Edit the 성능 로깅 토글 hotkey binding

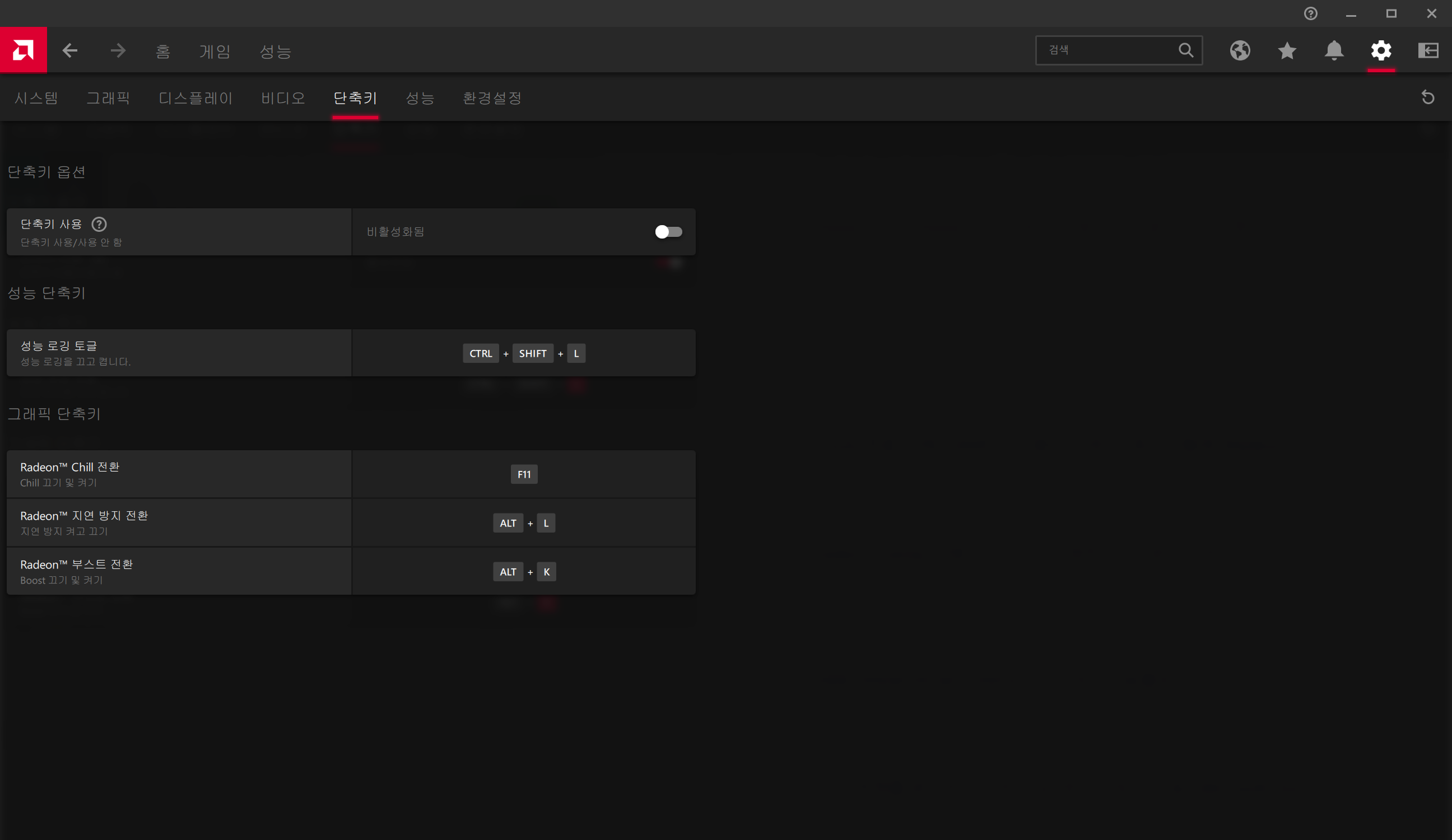click(x=523, y=353)
